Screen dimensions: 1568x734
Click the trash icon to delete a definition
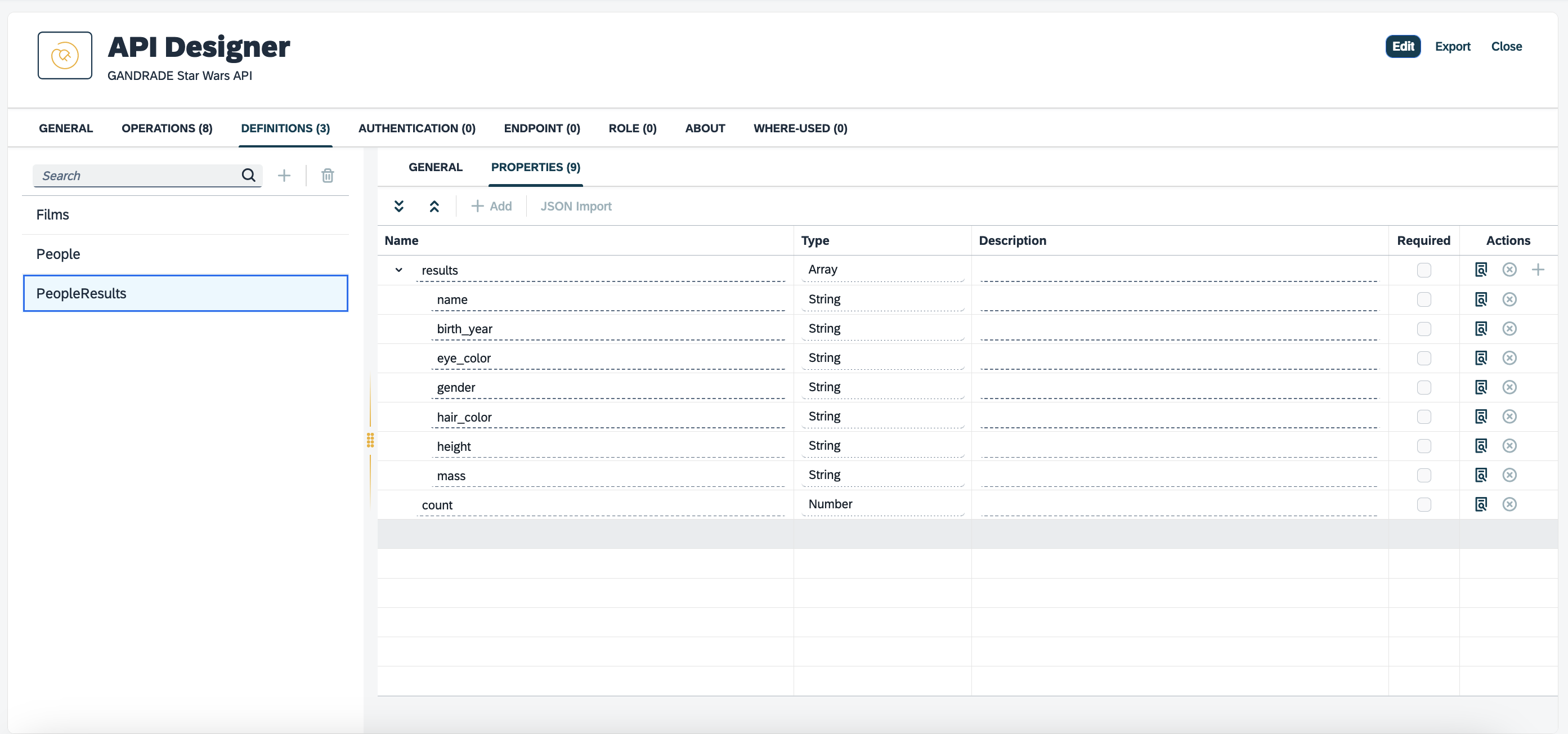tap(328, 175)
